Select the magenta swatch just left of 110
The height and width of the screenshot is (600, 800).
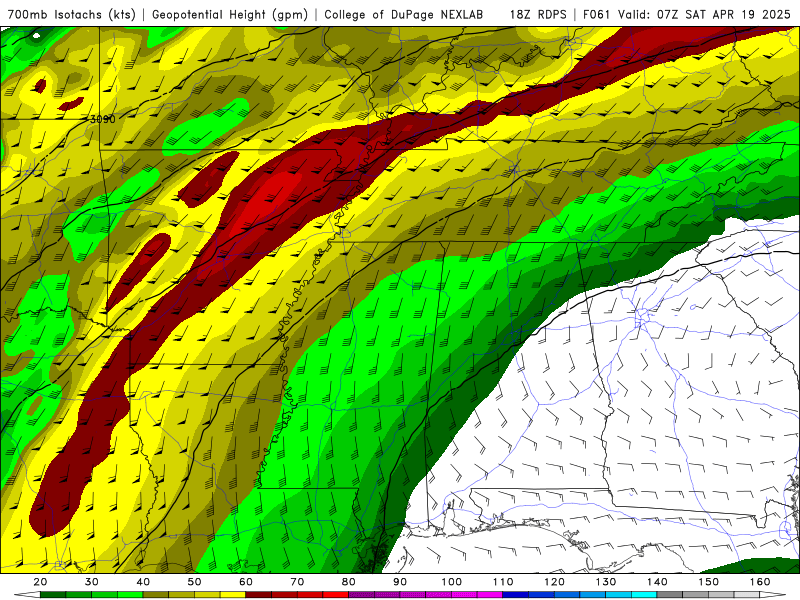point(490,595)
